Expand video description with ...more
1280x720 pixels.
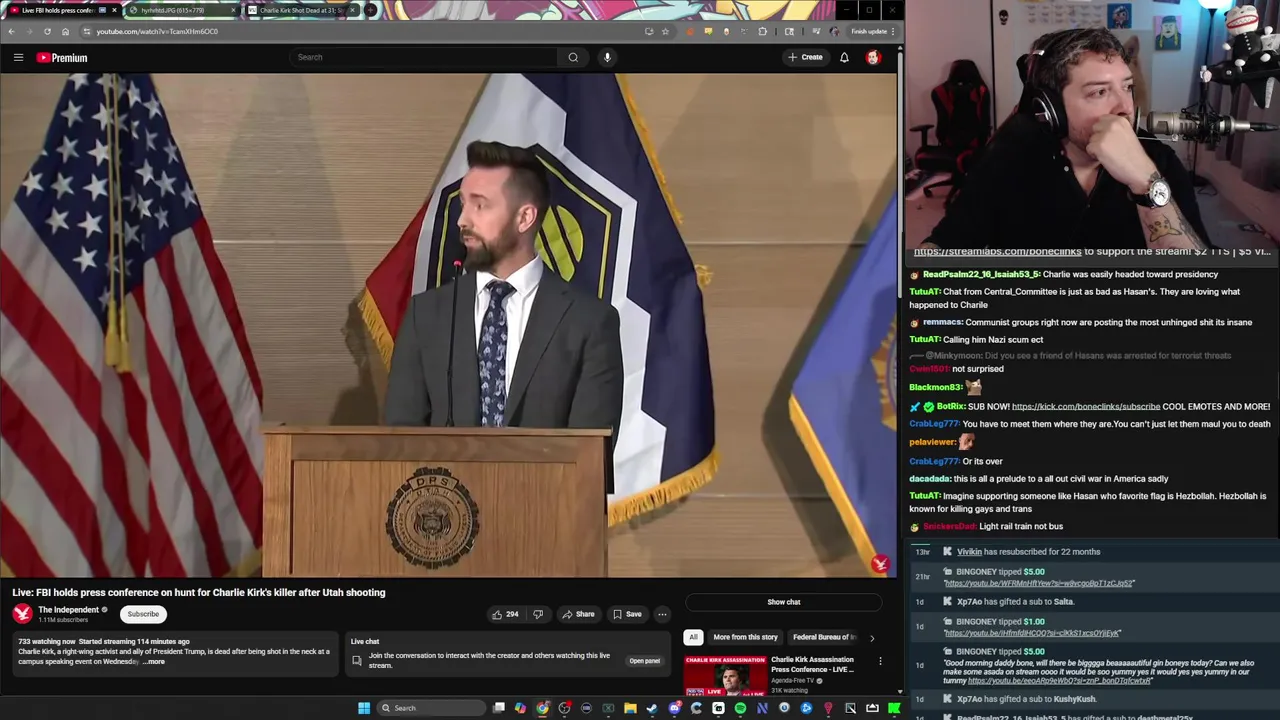[153, 662]
